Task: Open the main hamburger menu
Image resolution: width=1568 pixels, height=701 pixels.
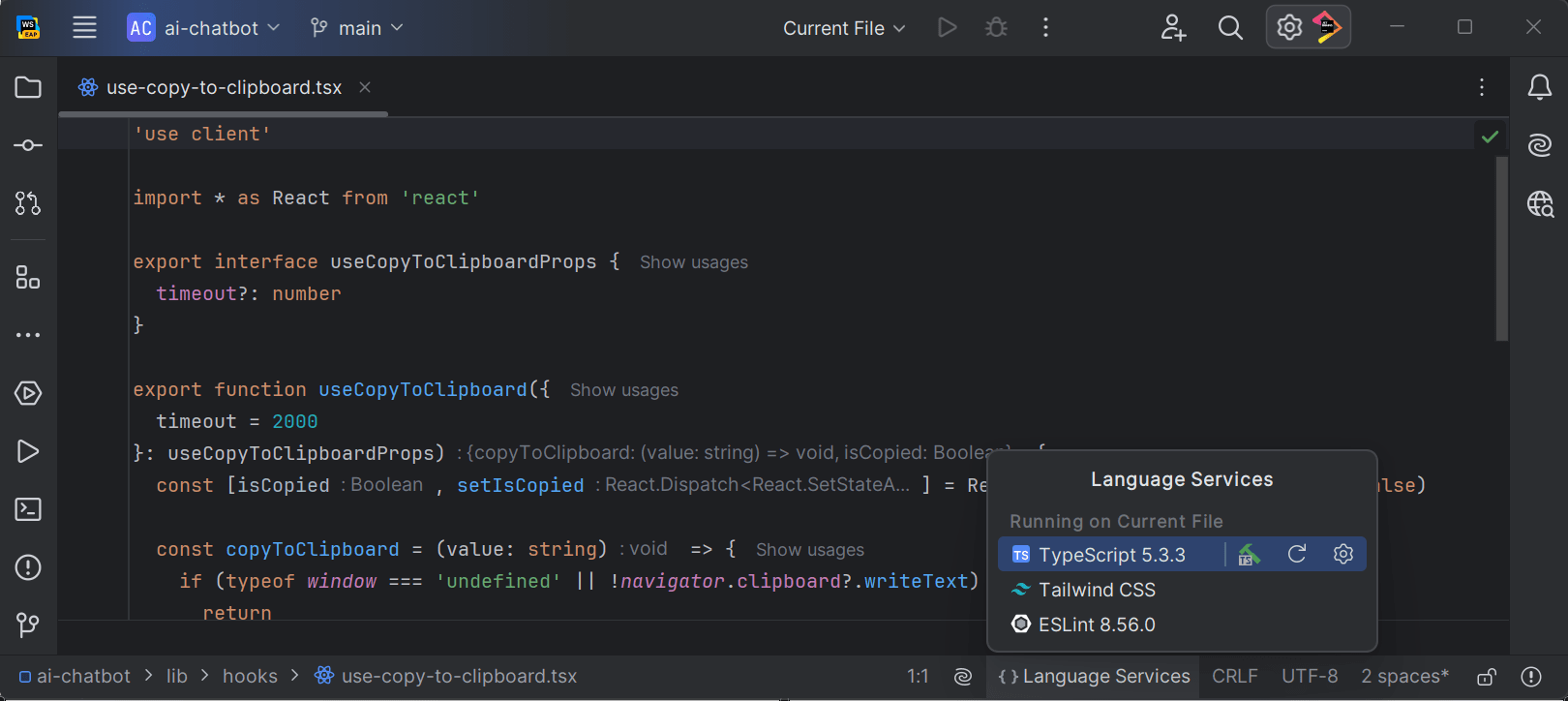Action: click(84, 28)
